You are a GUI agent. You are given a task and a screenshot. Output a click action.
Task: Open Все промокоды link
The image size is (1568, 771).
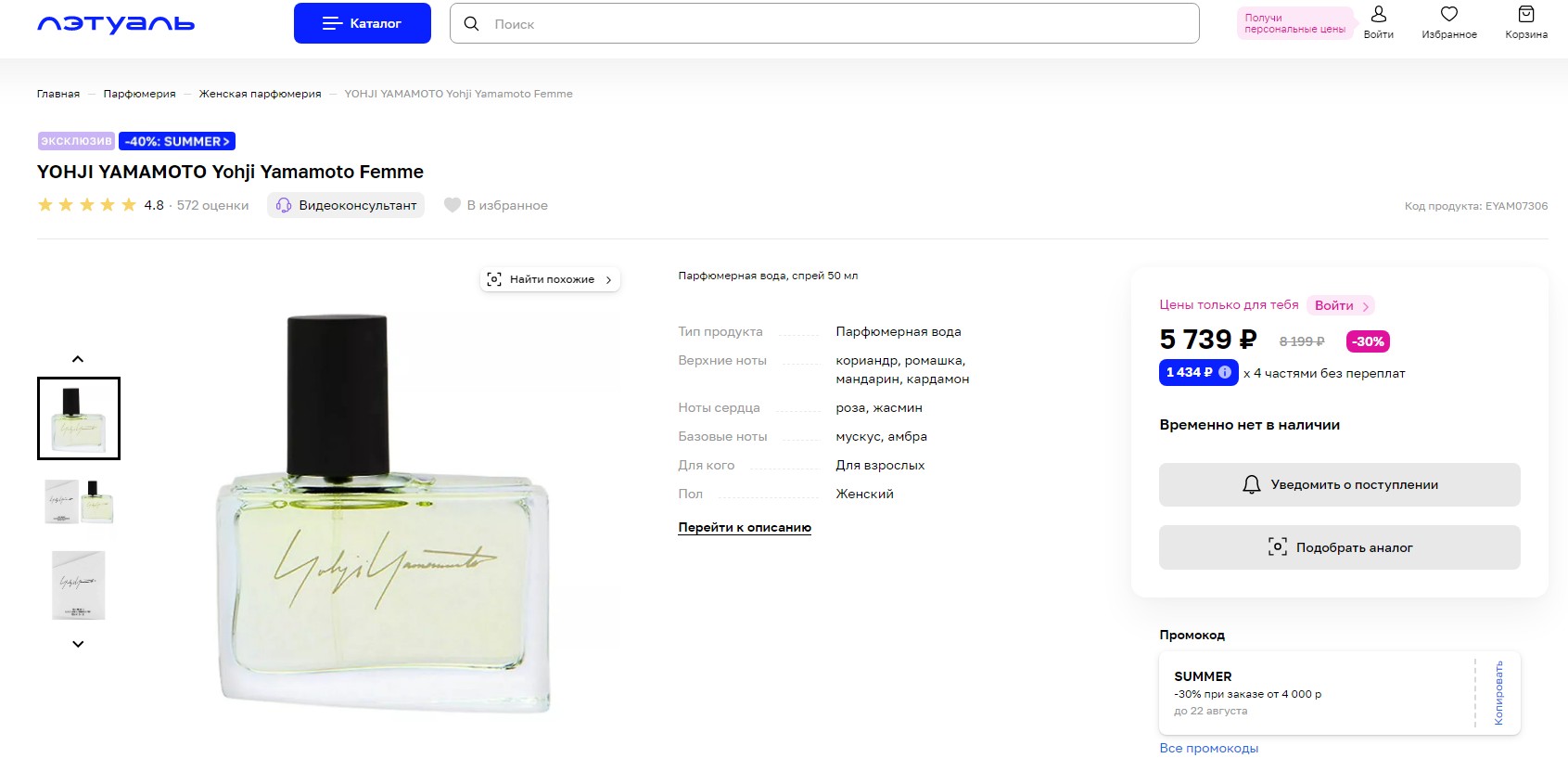[1209, 748]
